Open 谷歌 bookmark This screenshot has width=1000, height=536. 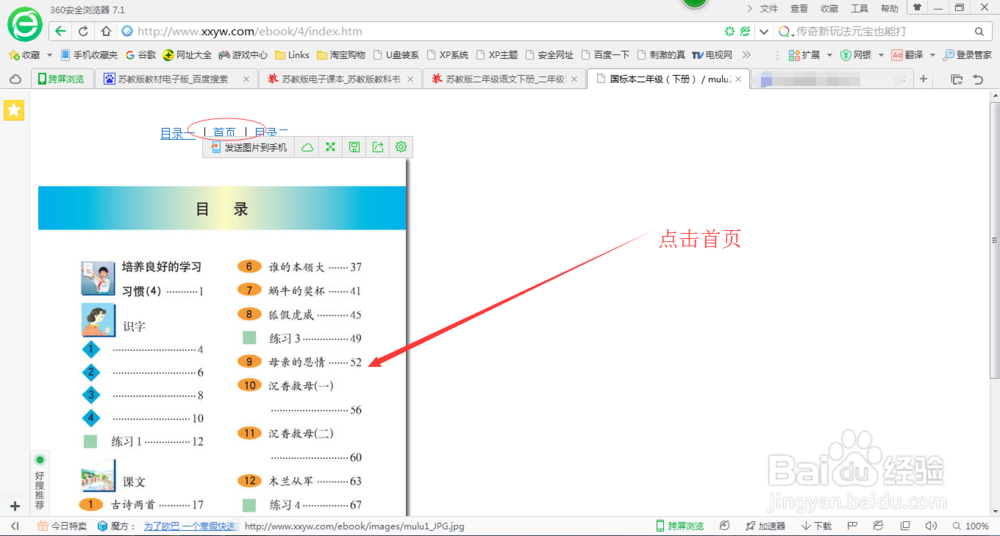(x=140, y=56)
